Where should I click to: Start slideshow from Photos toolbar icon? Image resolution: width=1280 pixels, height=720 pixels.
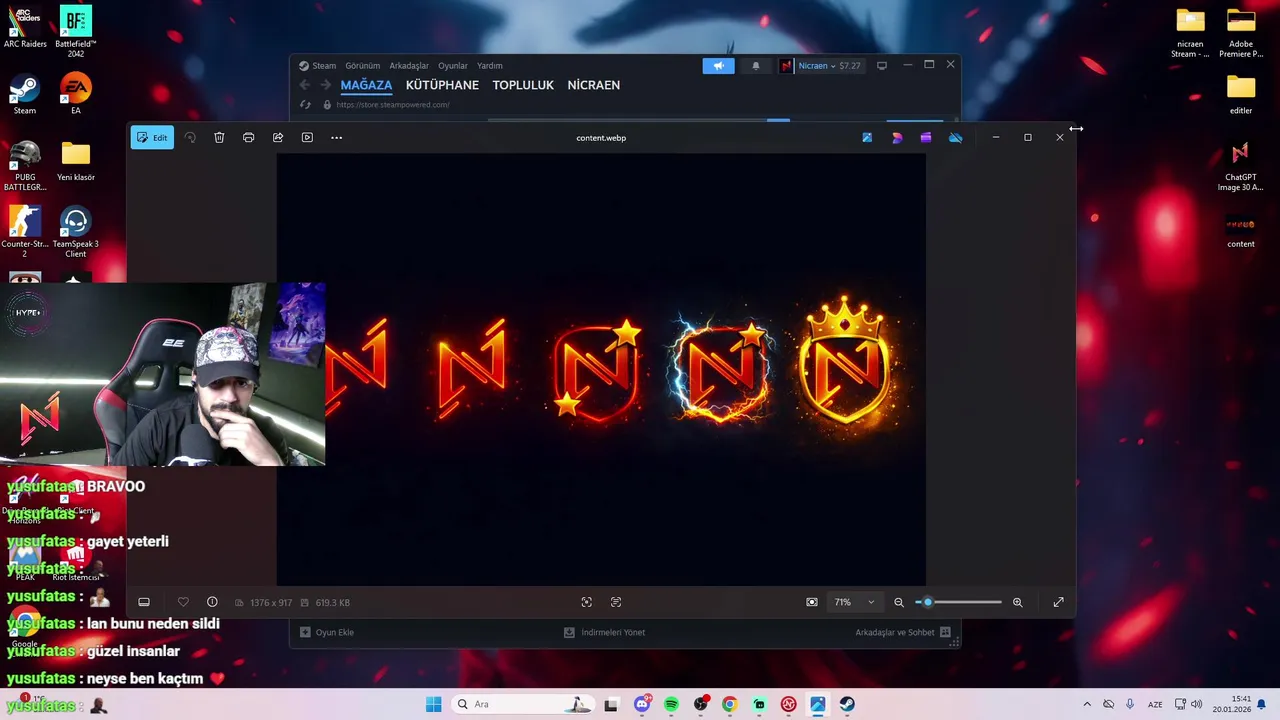click(x=307, y=137)
